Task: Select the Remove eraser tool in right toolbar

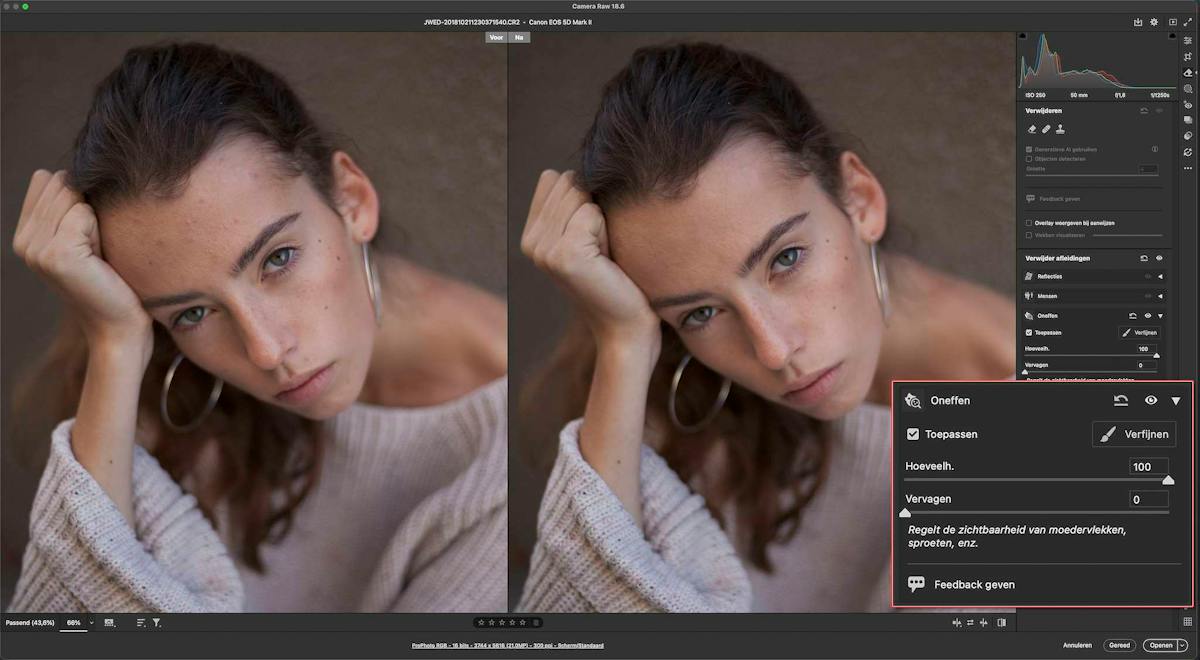Action: coord(1188,73)
